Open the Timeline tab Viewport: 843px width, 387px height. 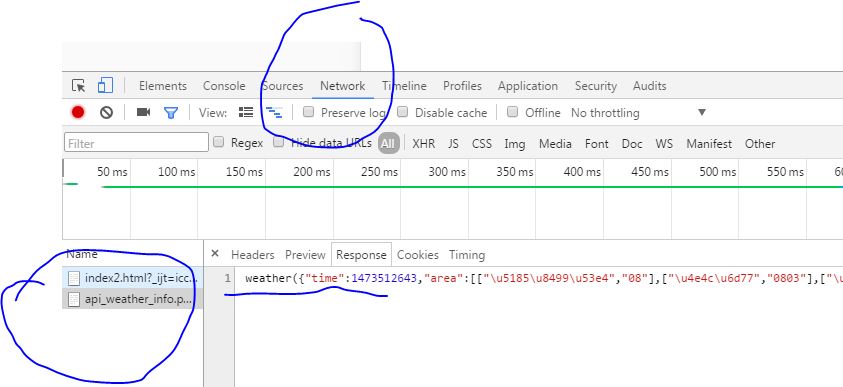pos(404,86)
